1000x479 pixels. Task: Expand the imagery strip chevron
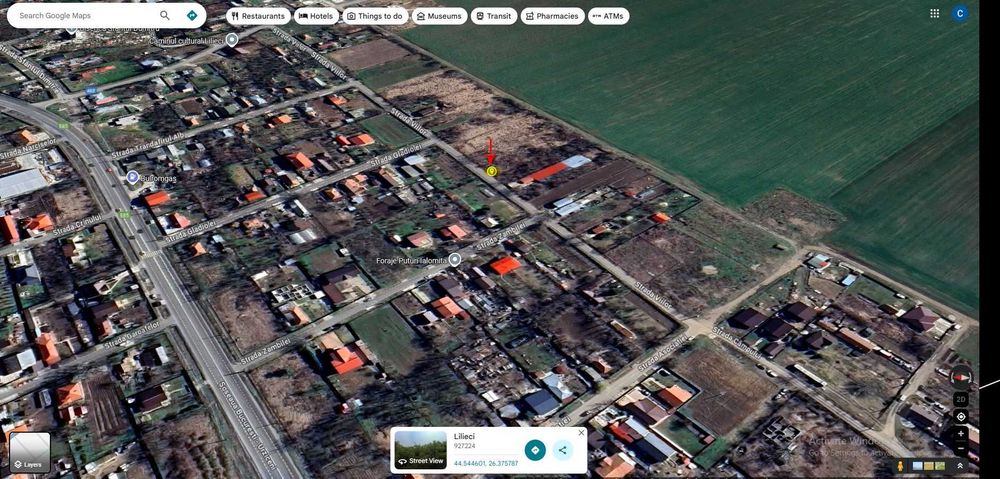(960, 466)
